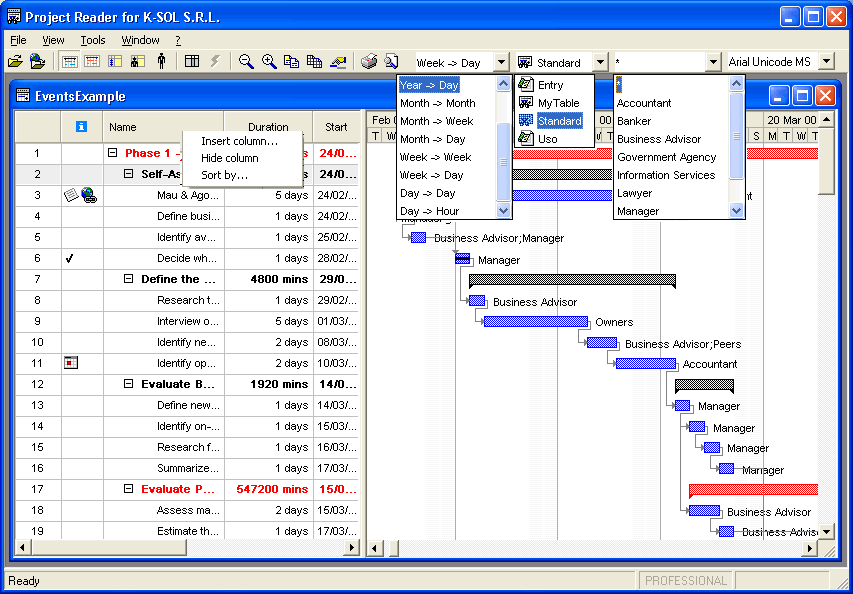Choose 'Sort by…' from context menu
The height and width of the screenshot is (594, 853).
coord(224,175)
